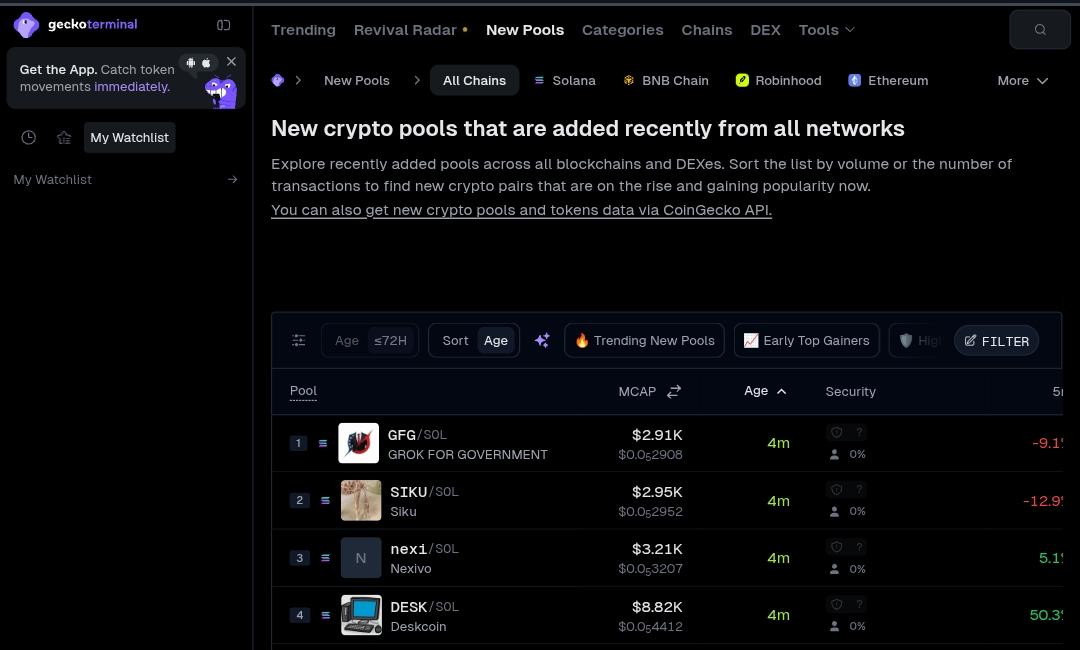Screen dimensions: 1080x650
Task: Click GROK FOR GOVERNMENT pool name
Action: coord(468,454)
